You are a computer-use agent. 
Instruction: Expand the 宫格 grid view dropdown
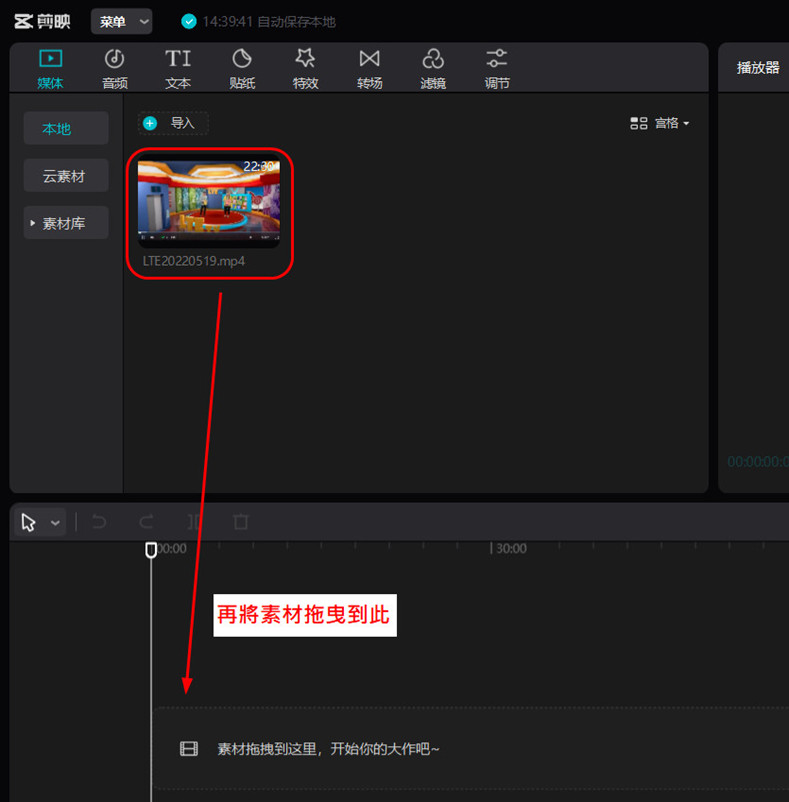tap(660, 123)
